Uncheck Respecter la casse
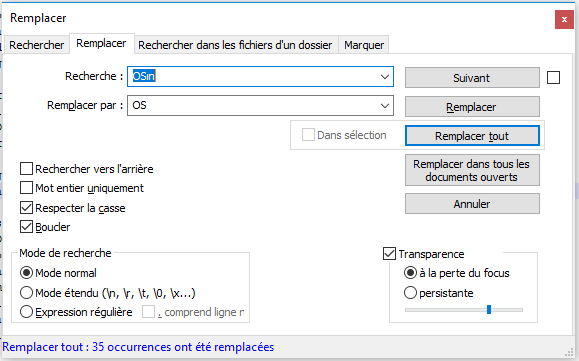Image resolution: width=579 pixels, height=361 pixels. (x=26, y=208)
